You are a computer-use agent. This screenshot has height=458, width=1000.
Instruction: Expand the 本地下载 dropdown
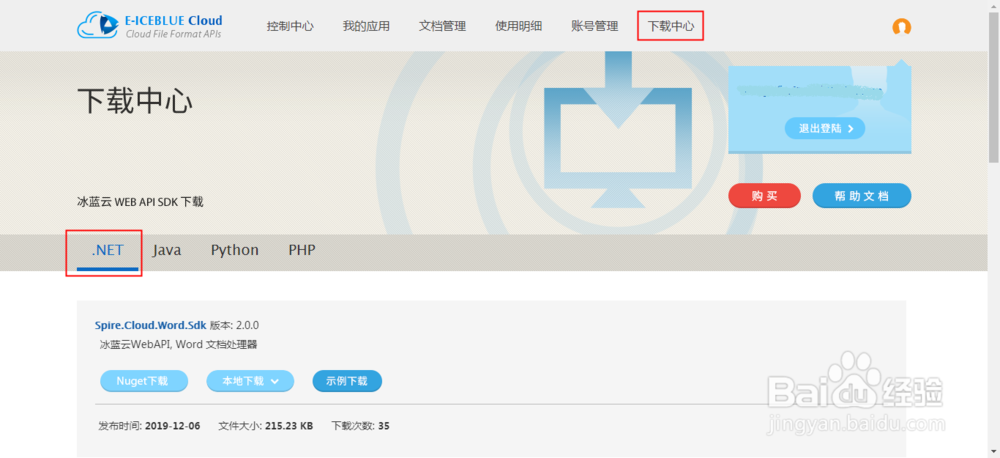pyautogui.click(x=250, y=381)
